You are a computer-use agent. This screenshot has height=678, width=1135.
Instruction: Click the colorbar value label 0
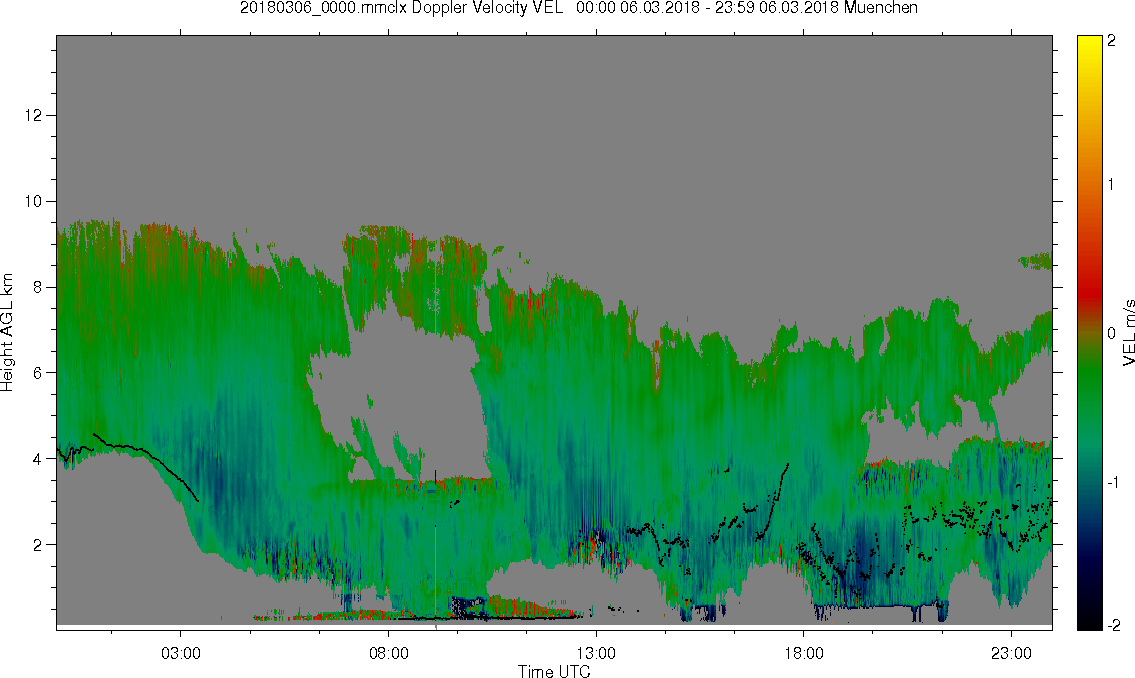coord(1112,333)
